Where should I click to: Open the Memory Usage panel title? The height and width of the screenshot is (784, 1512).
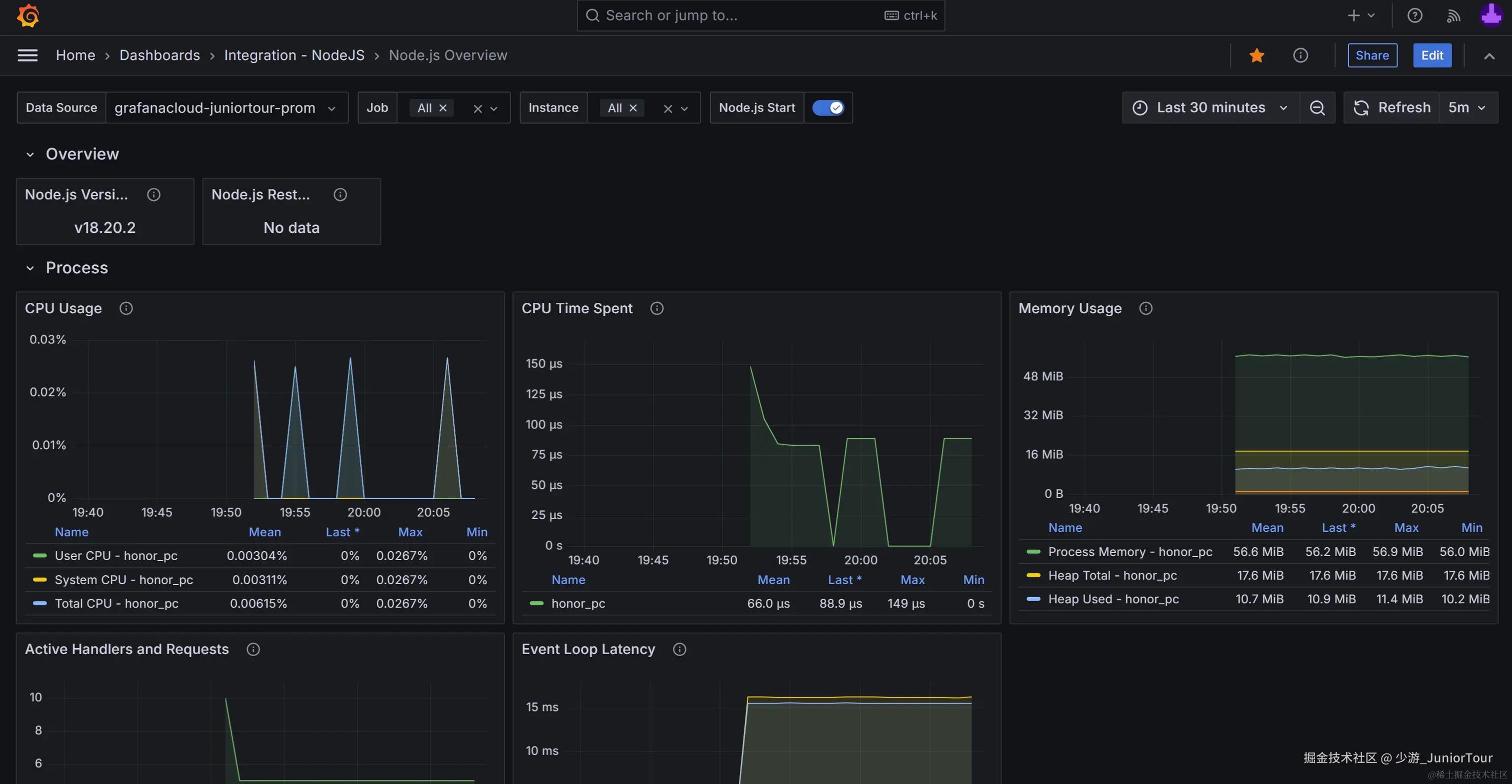[1070, 308]
